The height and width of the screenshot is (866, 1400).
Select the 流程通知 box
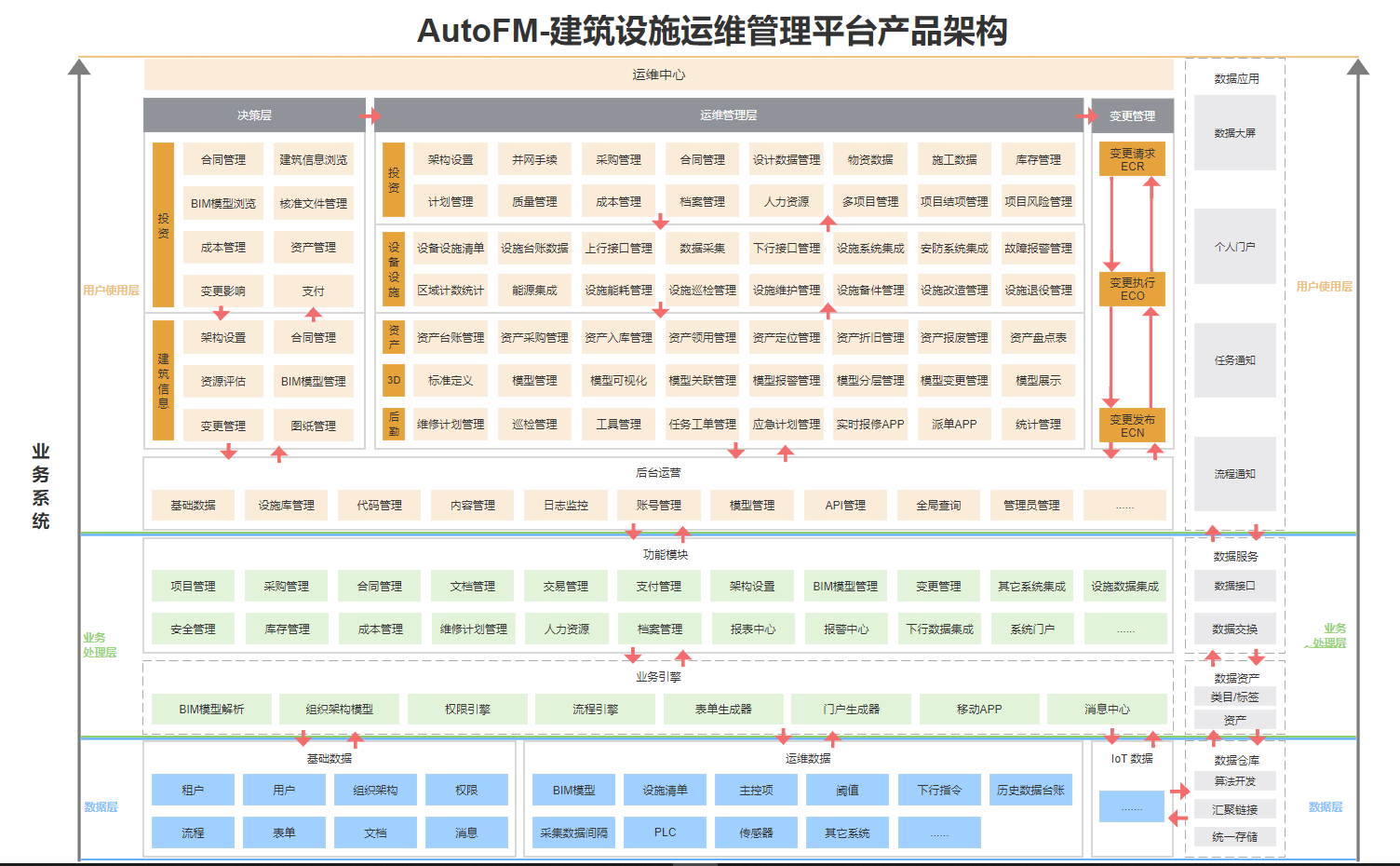coord(1235,474)
